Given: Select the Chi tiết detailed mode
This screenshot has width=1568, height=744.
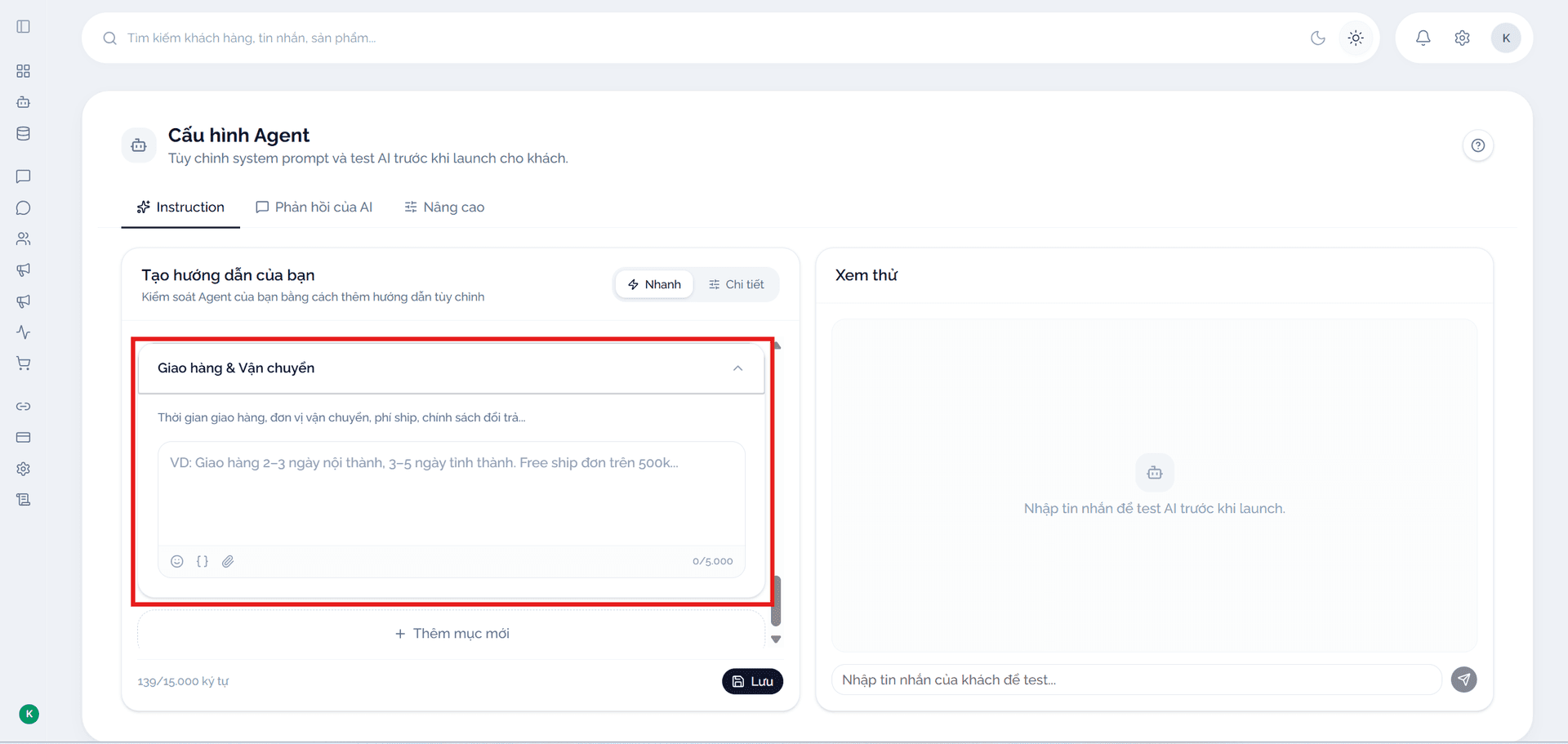Looking at the screenshot, I should [x=736, y=284].
